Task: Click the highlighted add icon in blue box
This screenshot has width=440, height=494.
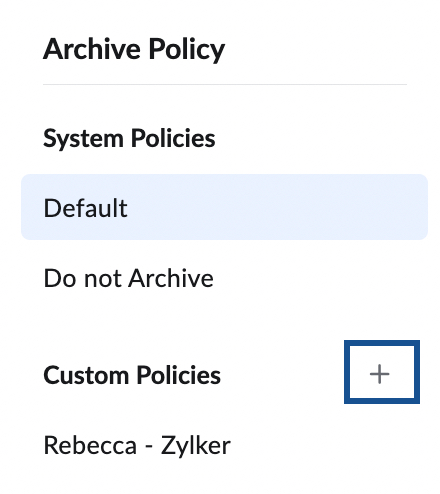Action: pyautogui.click(x=380, y=374)
